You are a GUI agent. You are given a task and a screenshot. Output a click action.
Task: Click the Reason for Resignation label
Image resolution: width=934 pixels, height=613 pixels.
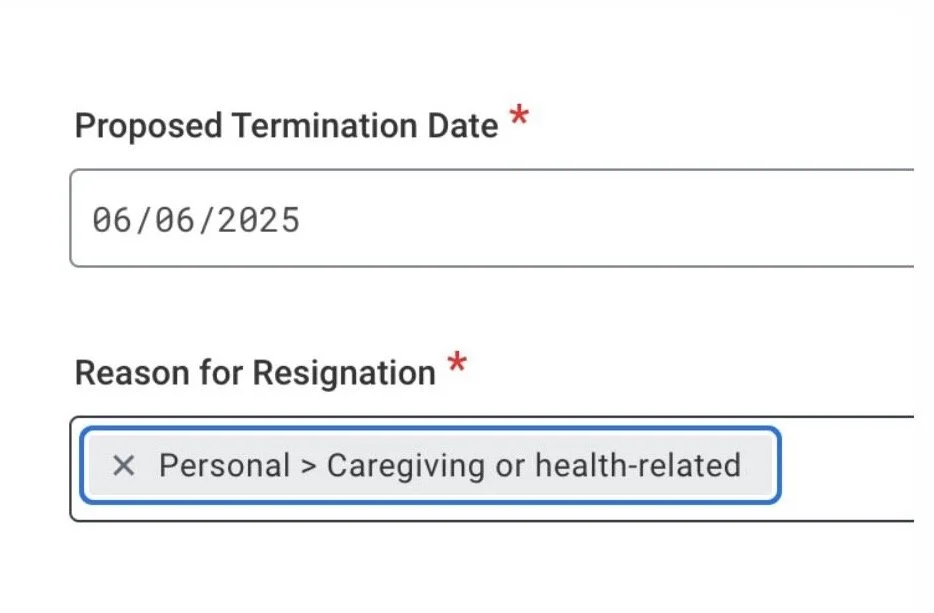[x=255, y=373]
